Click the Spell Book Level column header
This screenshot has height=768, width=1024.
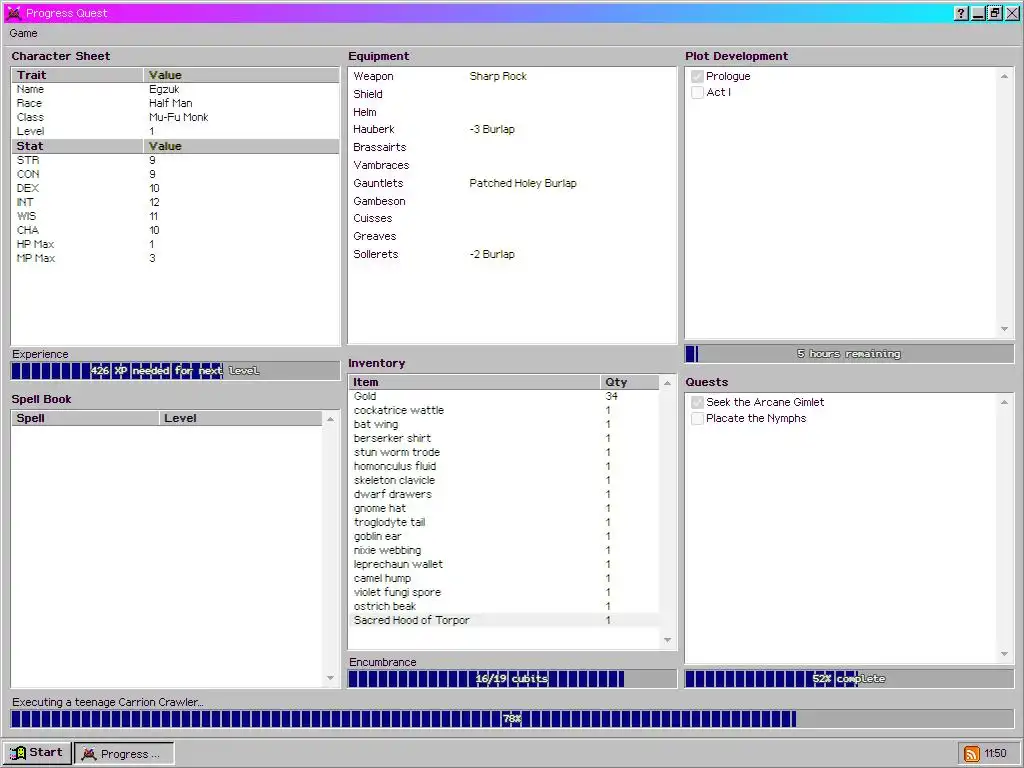tap(240, 419)
